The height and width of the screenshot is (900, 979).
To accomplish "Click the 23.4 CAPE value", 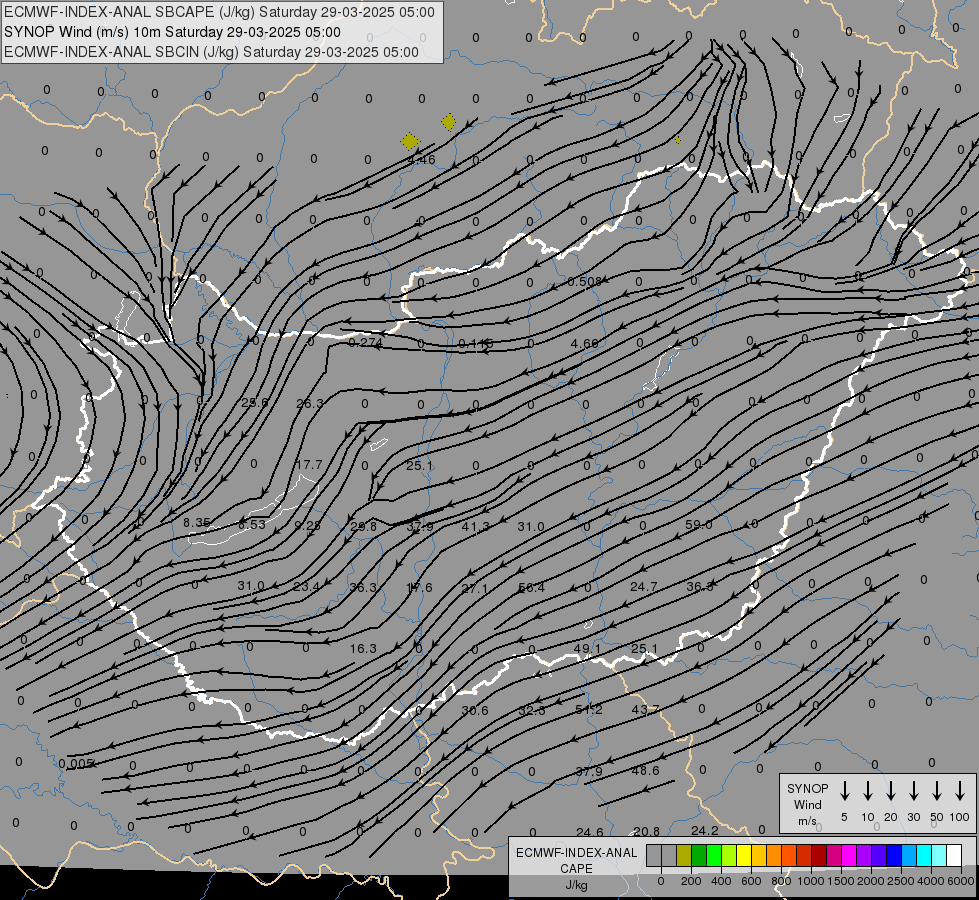I will 307,586.
